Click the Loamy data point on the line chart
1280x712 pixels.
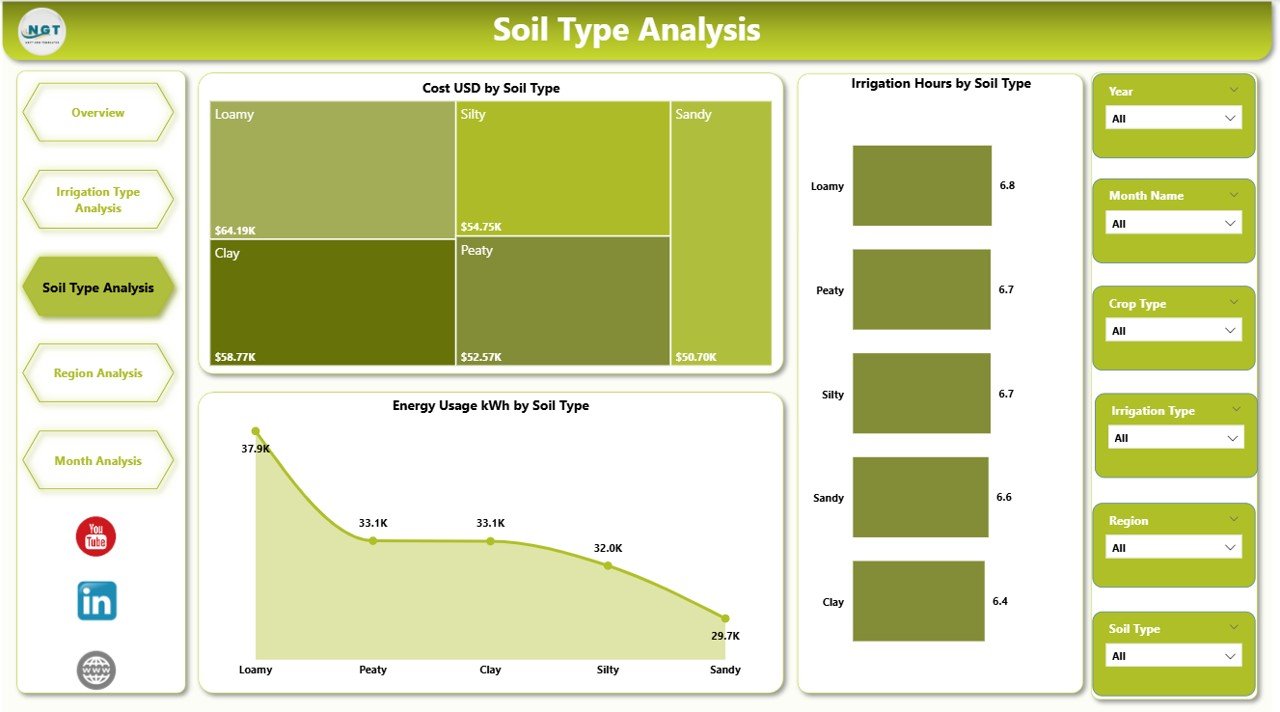[256, 432]
